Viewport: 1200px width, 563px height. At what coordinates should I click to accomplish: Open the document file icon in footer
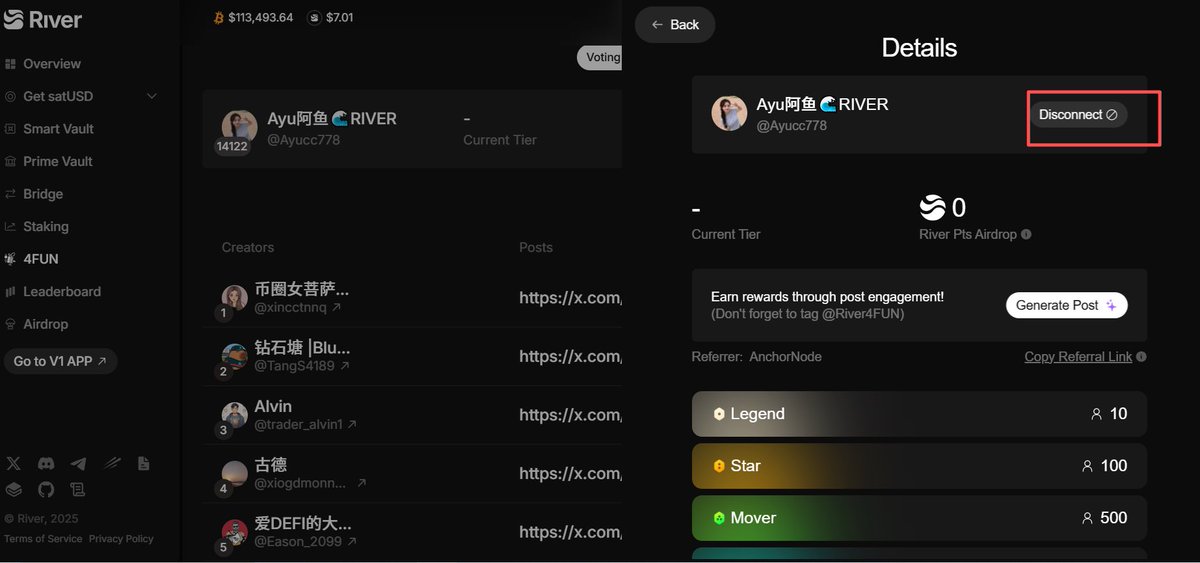tap(144, 464)
